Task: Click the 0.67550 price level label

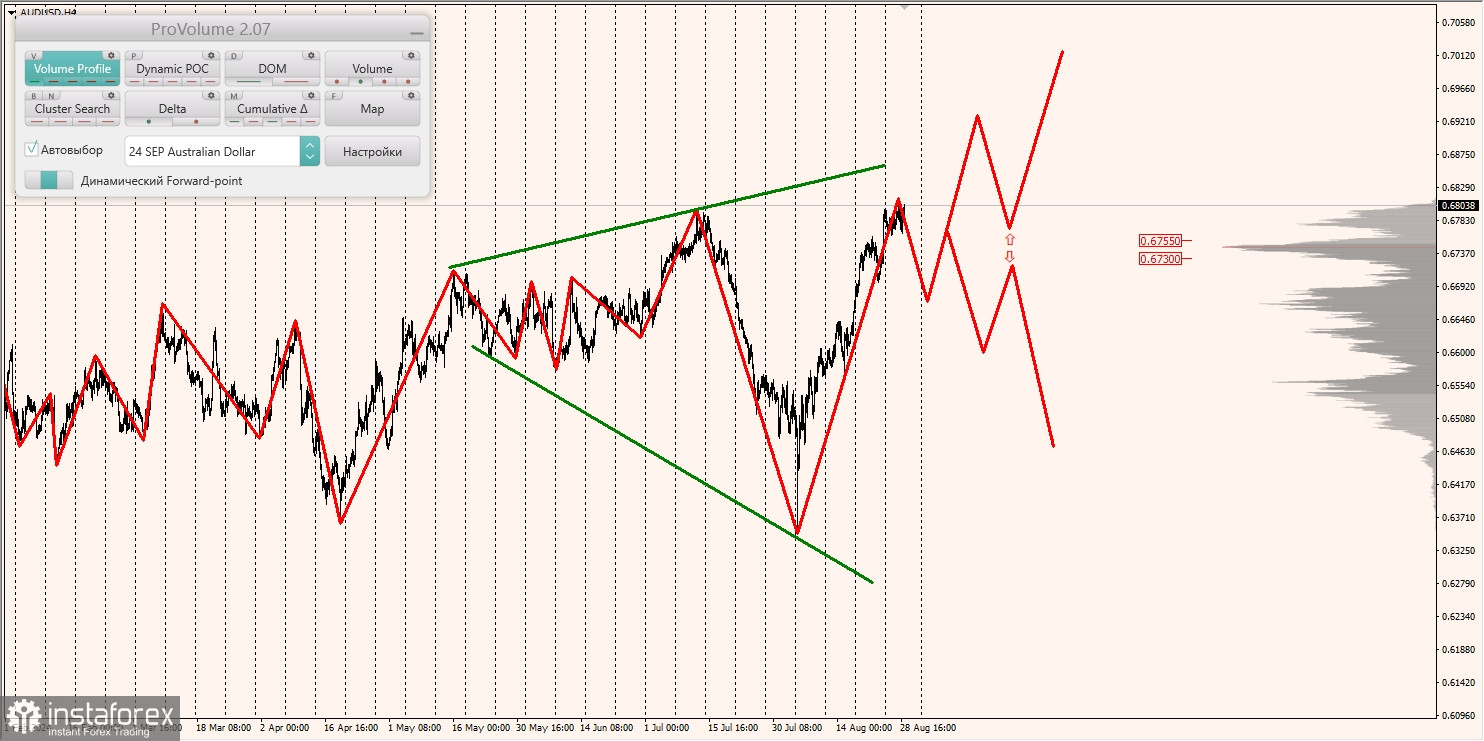Action: click(x=1160, y=241)
